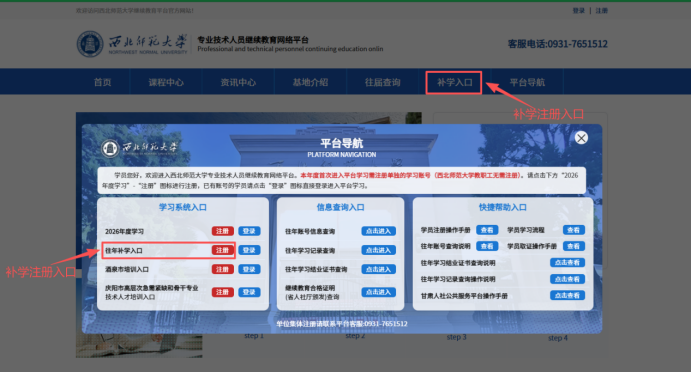
Task: Click the 往年账号信息查询 label
Action: [x=310, y=231]
